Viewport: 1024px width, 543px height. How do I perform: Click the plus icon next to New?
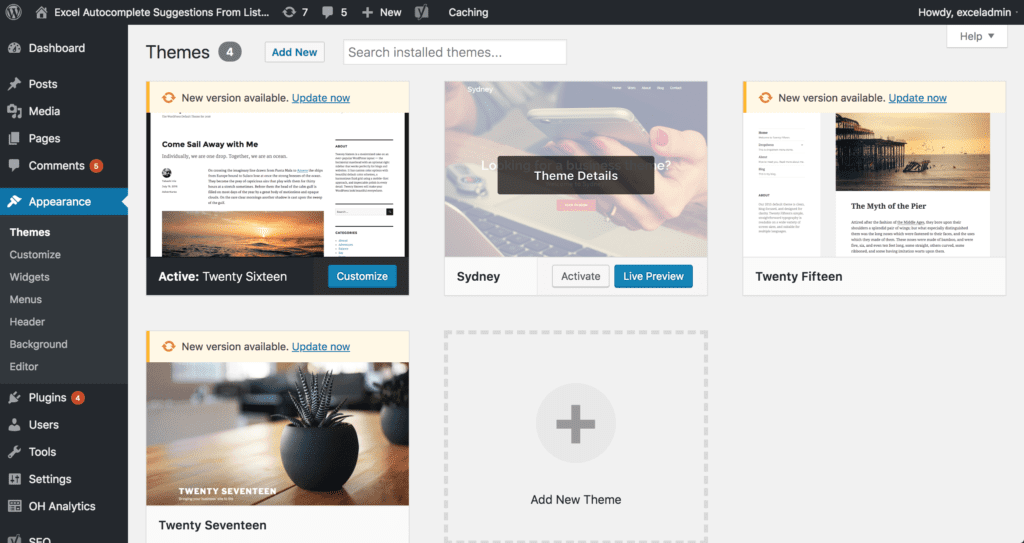click(x=367, y=12)
